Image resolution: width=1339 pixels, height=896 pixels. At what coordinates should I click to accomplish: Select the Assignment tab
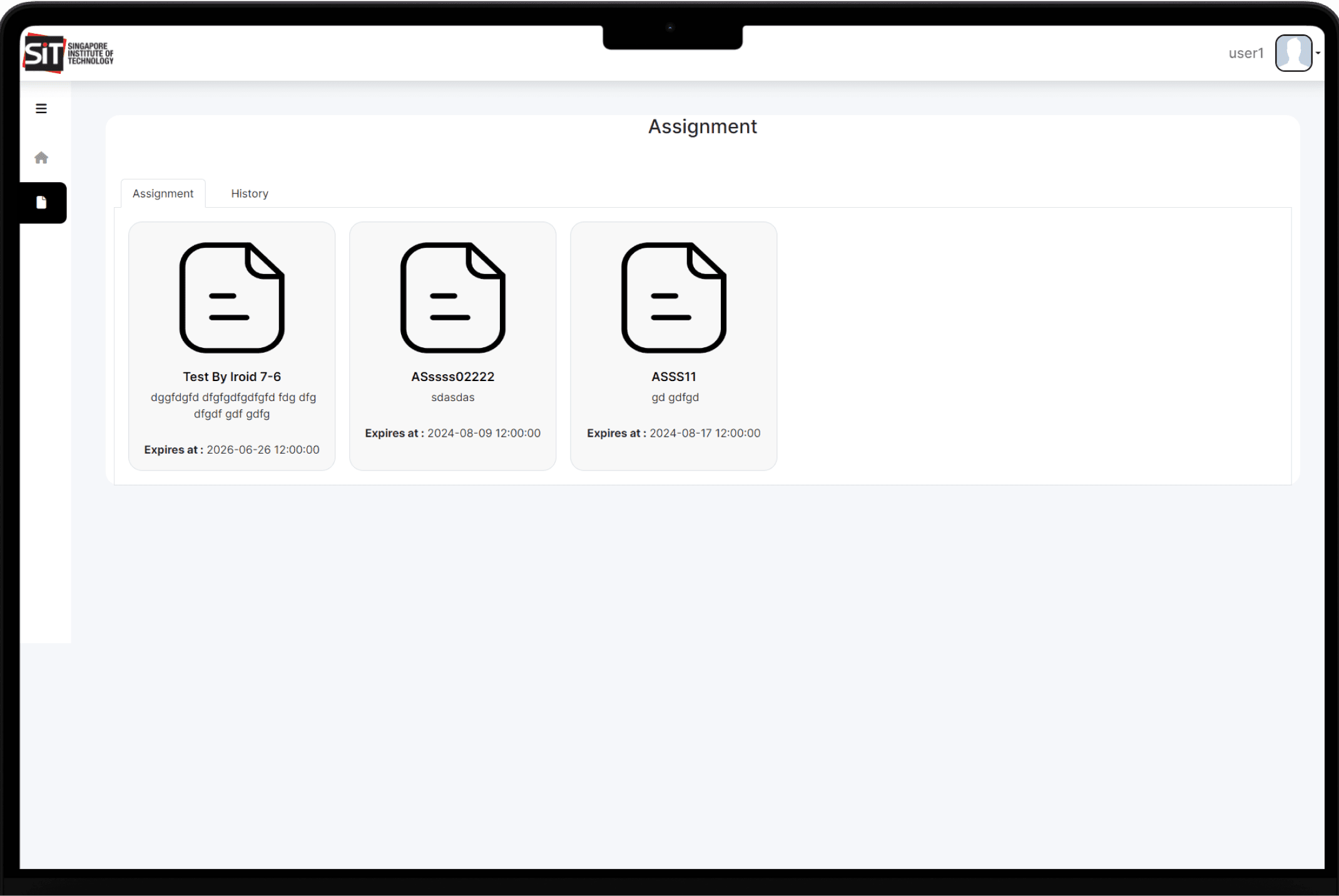click(x=163, y=193)
